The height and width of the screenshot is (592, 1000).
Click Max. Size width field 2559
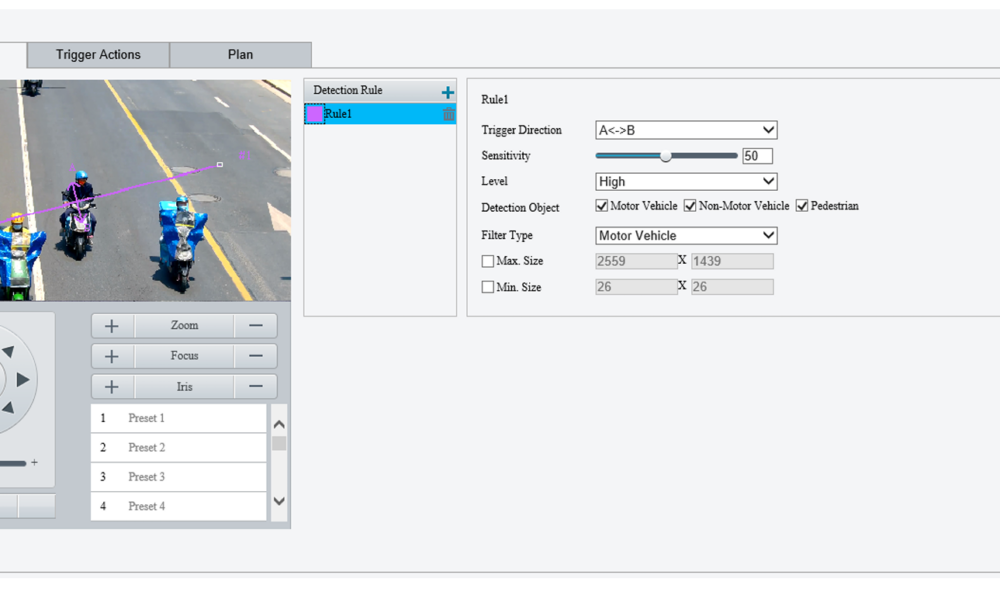click(x=636, y=261)
